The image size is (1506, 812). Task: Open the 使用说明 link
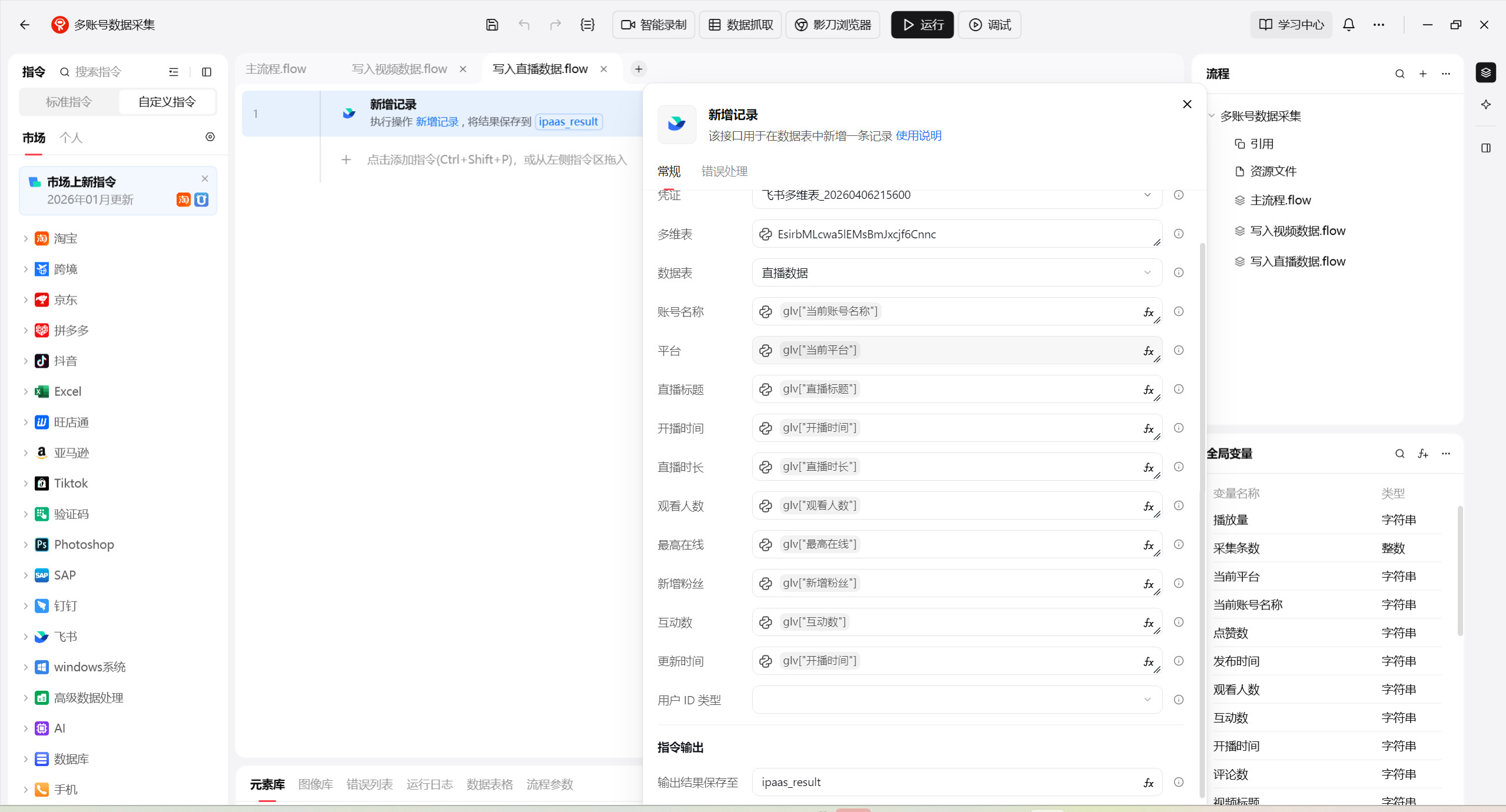click(918, 136)
